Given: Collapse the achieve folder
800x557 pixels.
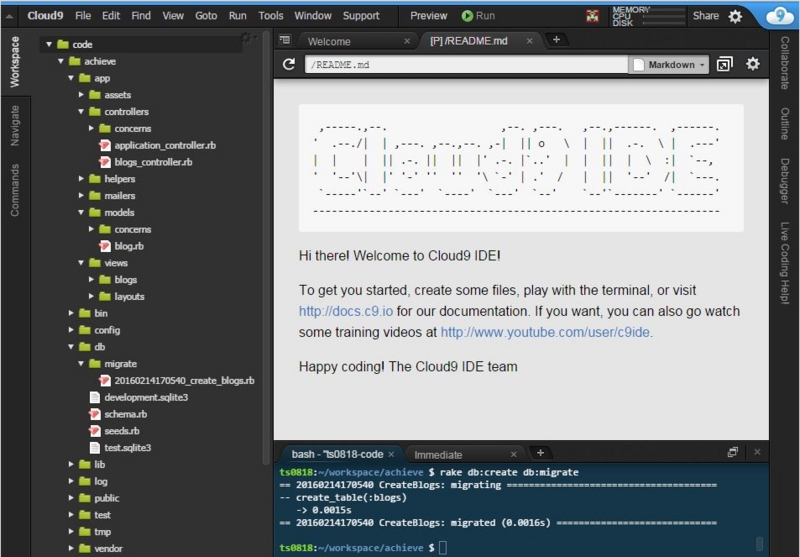Looking at the screenshot, I should click(x=61, y=61).
